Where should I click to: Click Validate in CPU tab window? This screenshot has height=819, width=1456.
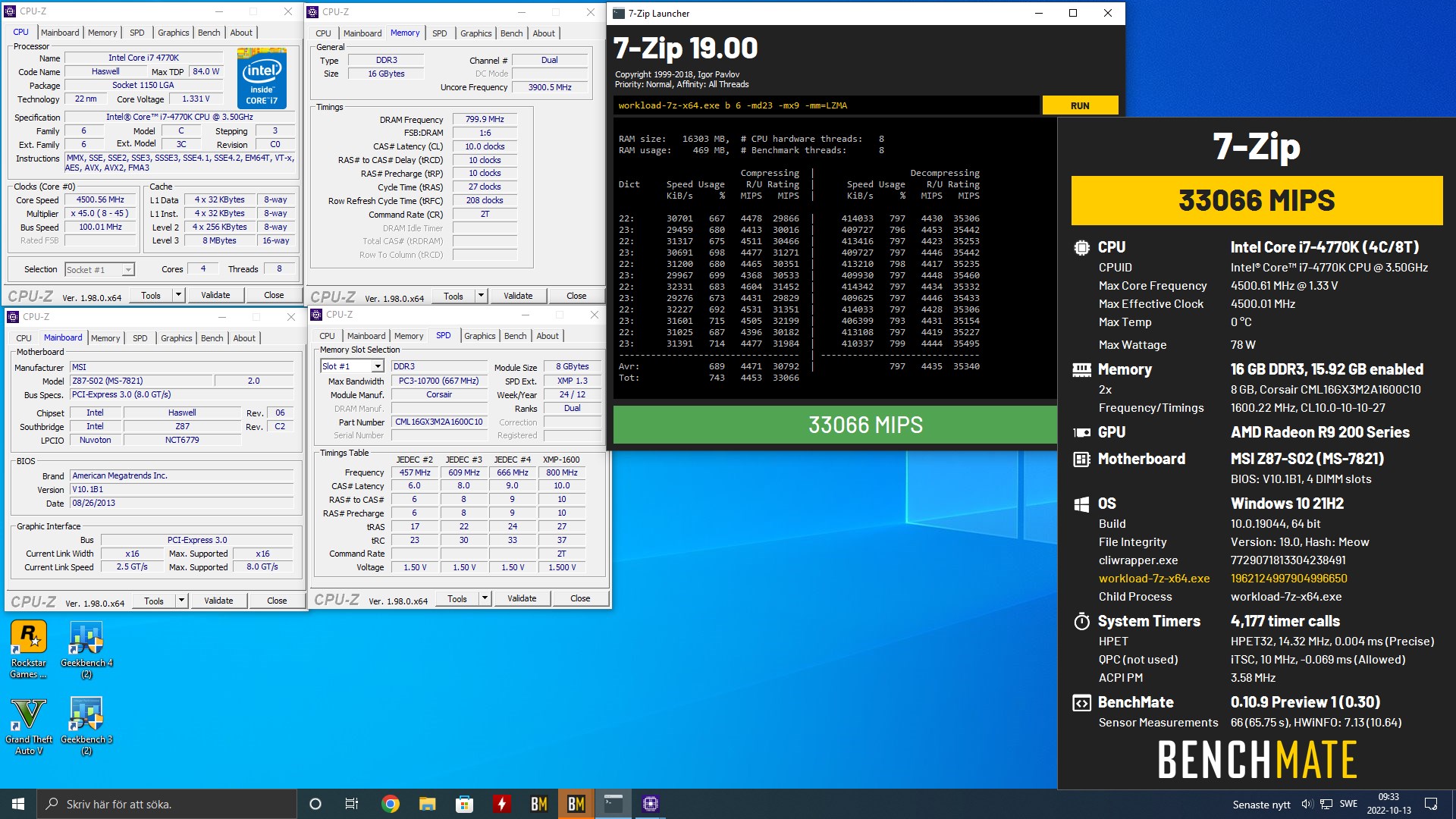215,295
